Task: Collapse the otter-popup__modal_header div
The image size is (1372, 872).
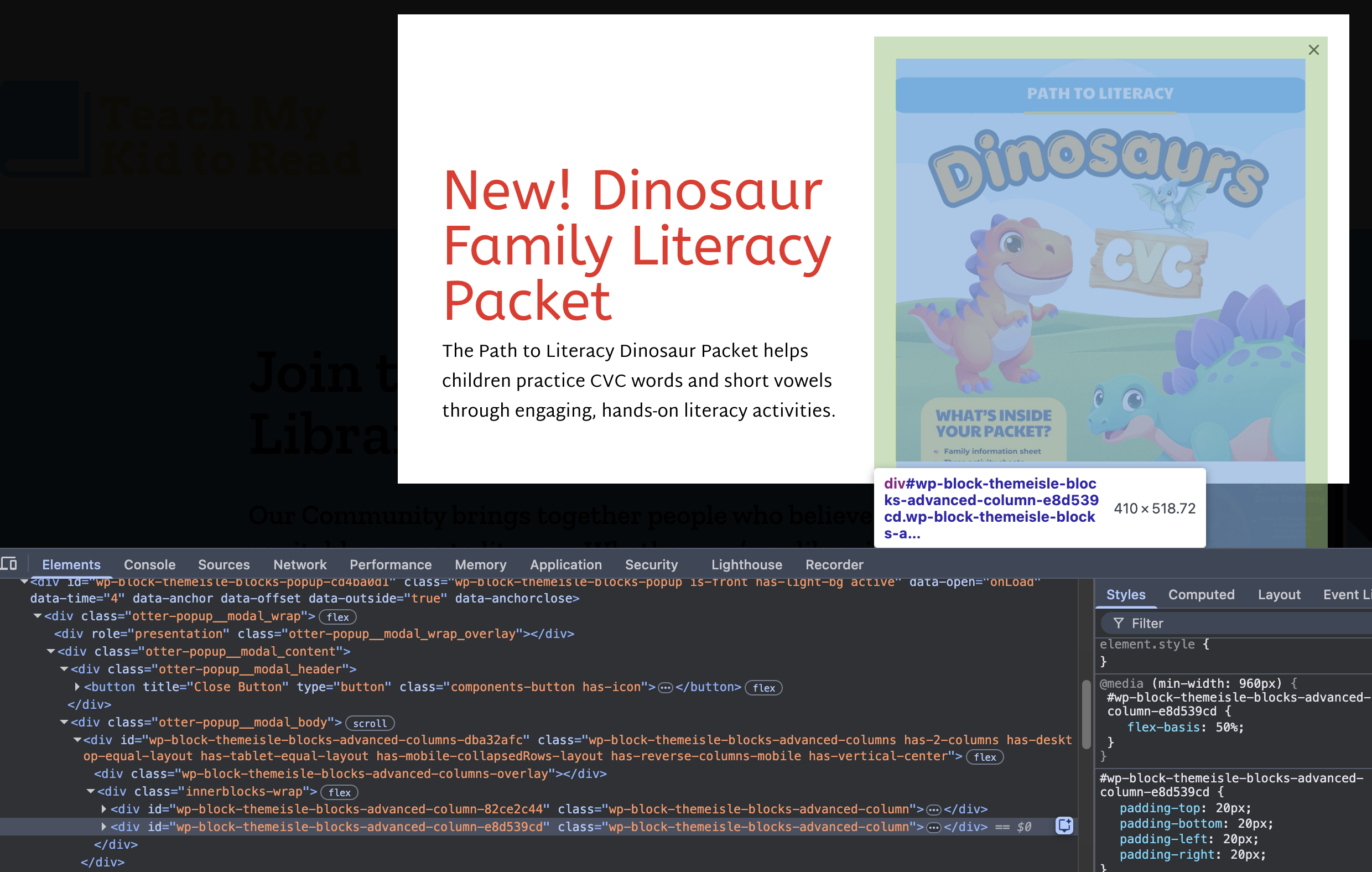Action: 64,669
